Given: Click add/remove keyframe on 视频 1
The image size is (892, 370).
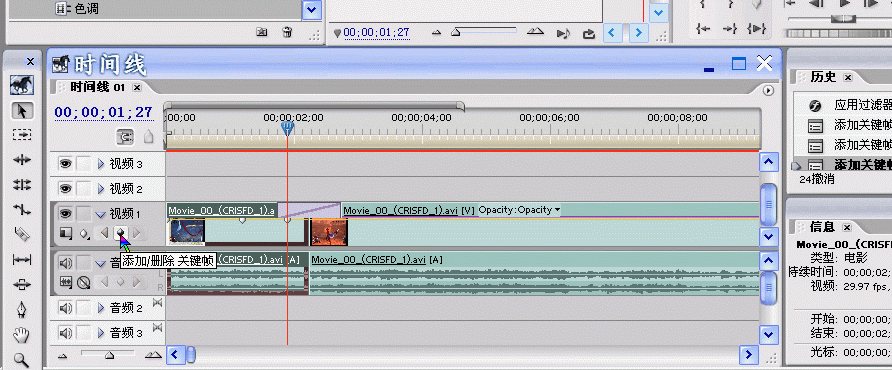Looking at the screenshot, I should tap(120, 232).
